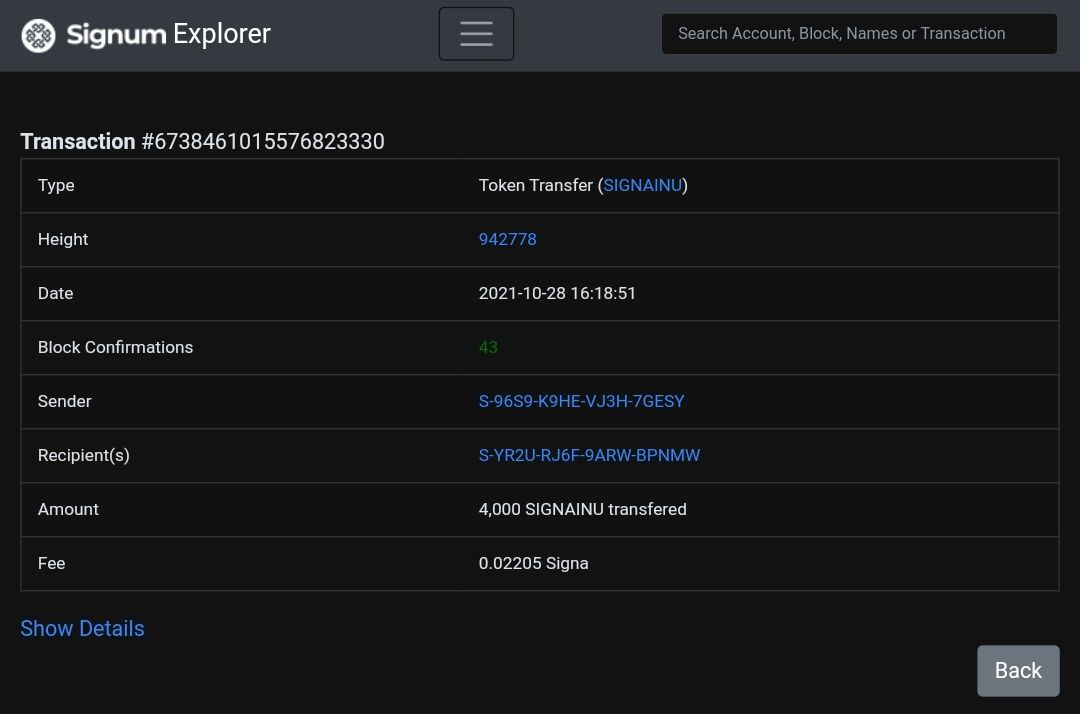Expand Show Details section
1080x714 pixels.
tap(83, 629)
